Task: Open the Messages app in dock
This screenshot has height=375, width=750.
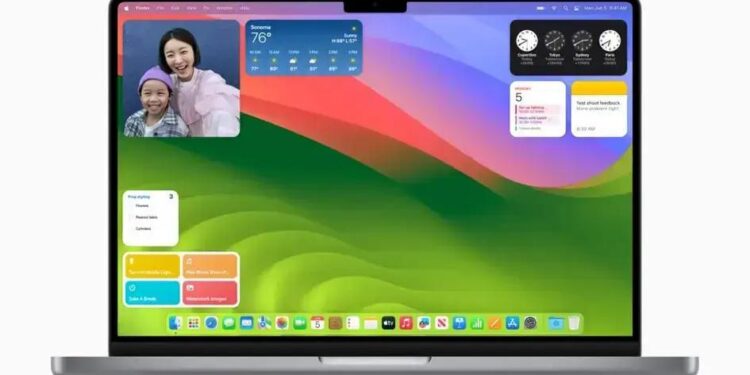Action: pos(229,323)
